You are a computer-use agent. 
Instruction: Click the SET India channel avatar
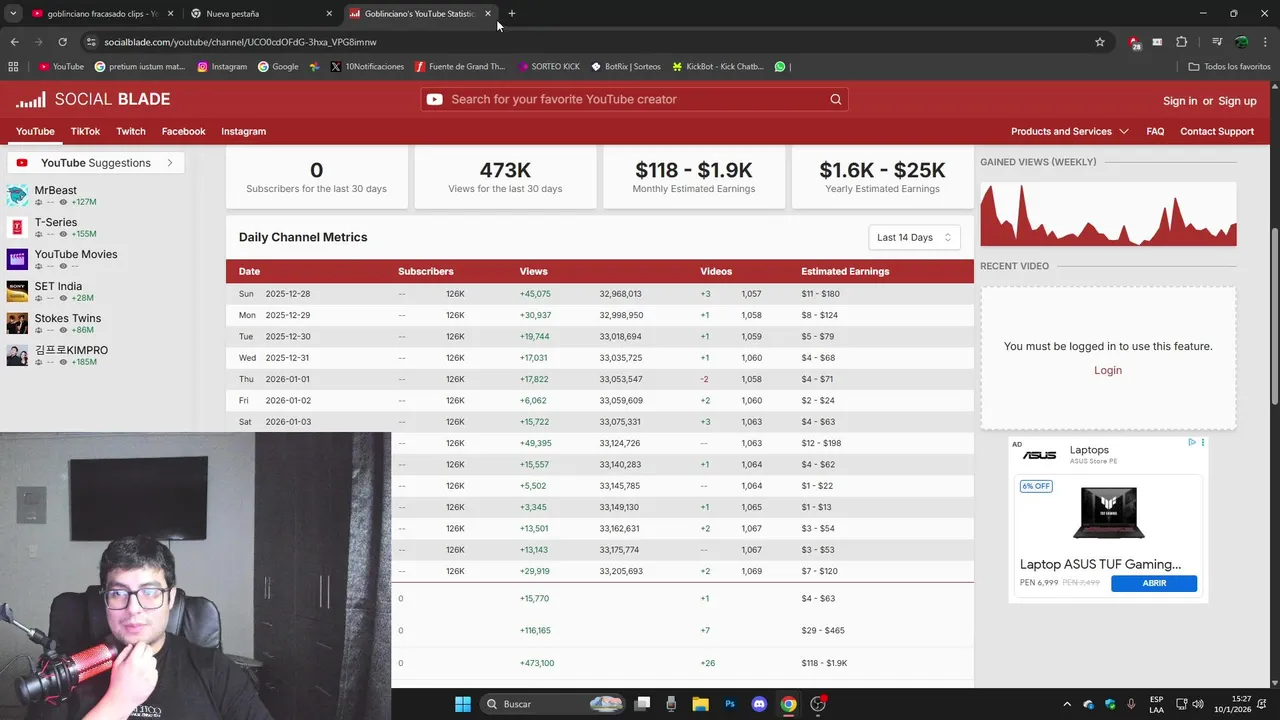point(17,291)
